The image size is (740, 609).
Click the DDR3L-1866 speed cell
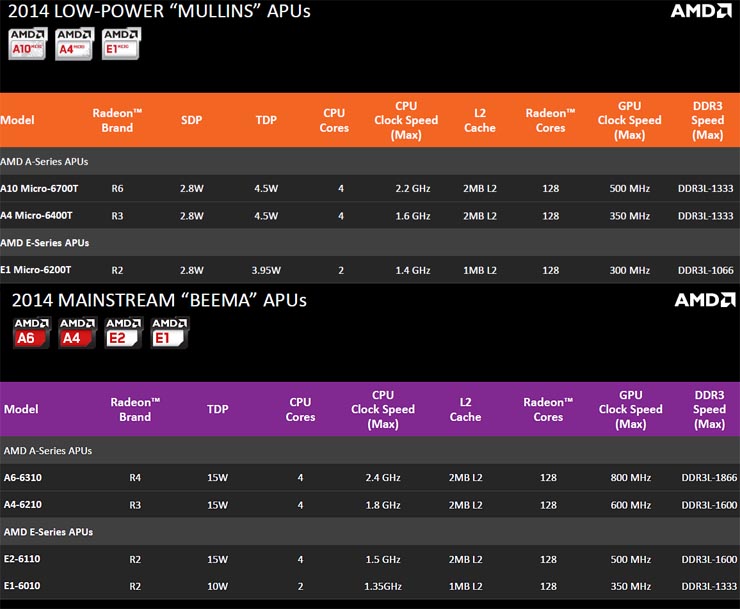pyautogui.click(x=709, y=477)
